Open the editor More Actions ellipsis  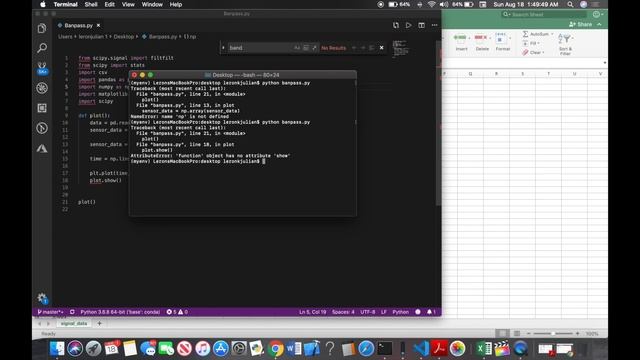click(435, 25)
